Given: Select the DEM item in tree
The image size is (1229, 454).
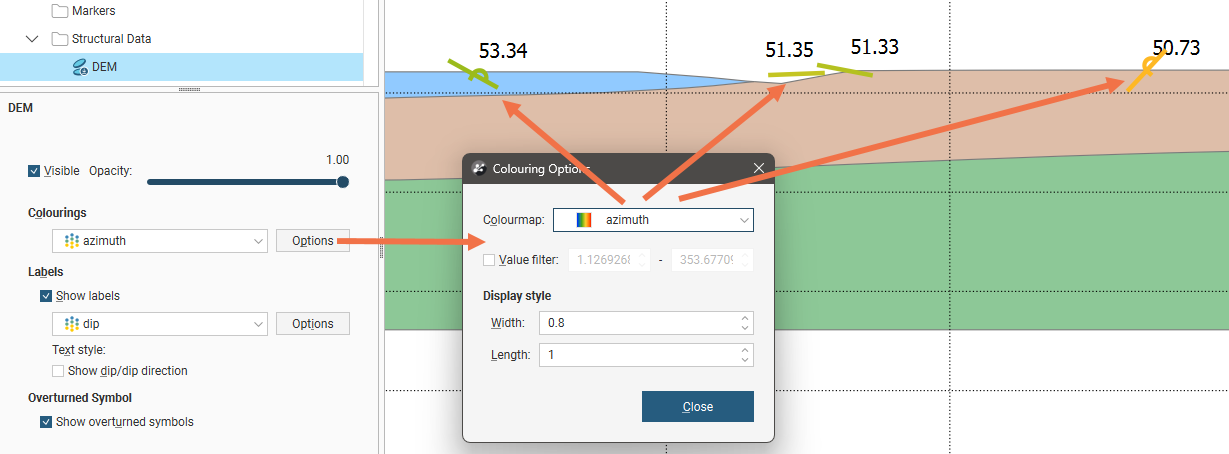Looking at the screenshot, I should point(104,67).
